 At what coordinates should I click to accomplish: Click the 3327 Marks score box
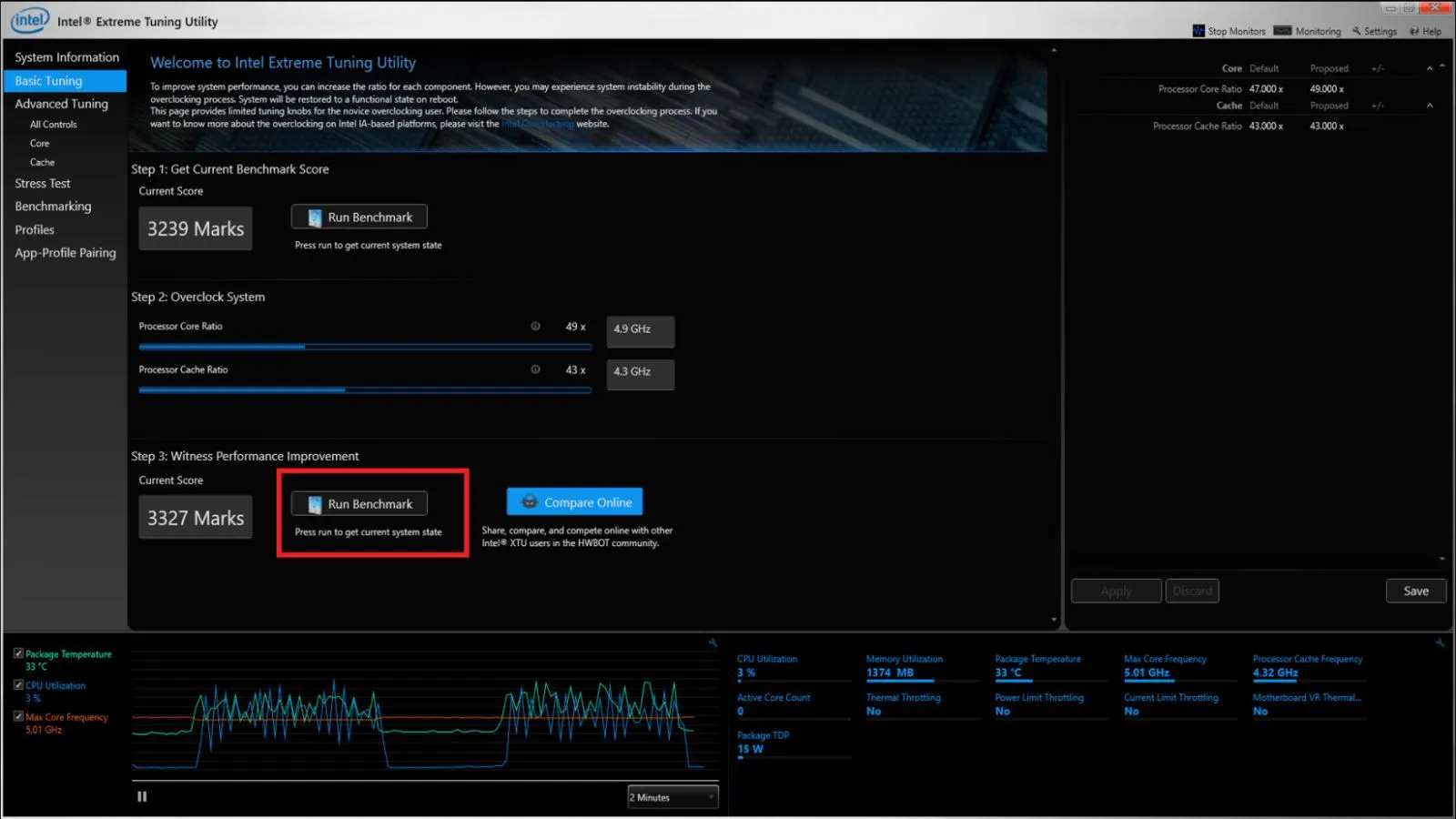click(x=196, y=518)
